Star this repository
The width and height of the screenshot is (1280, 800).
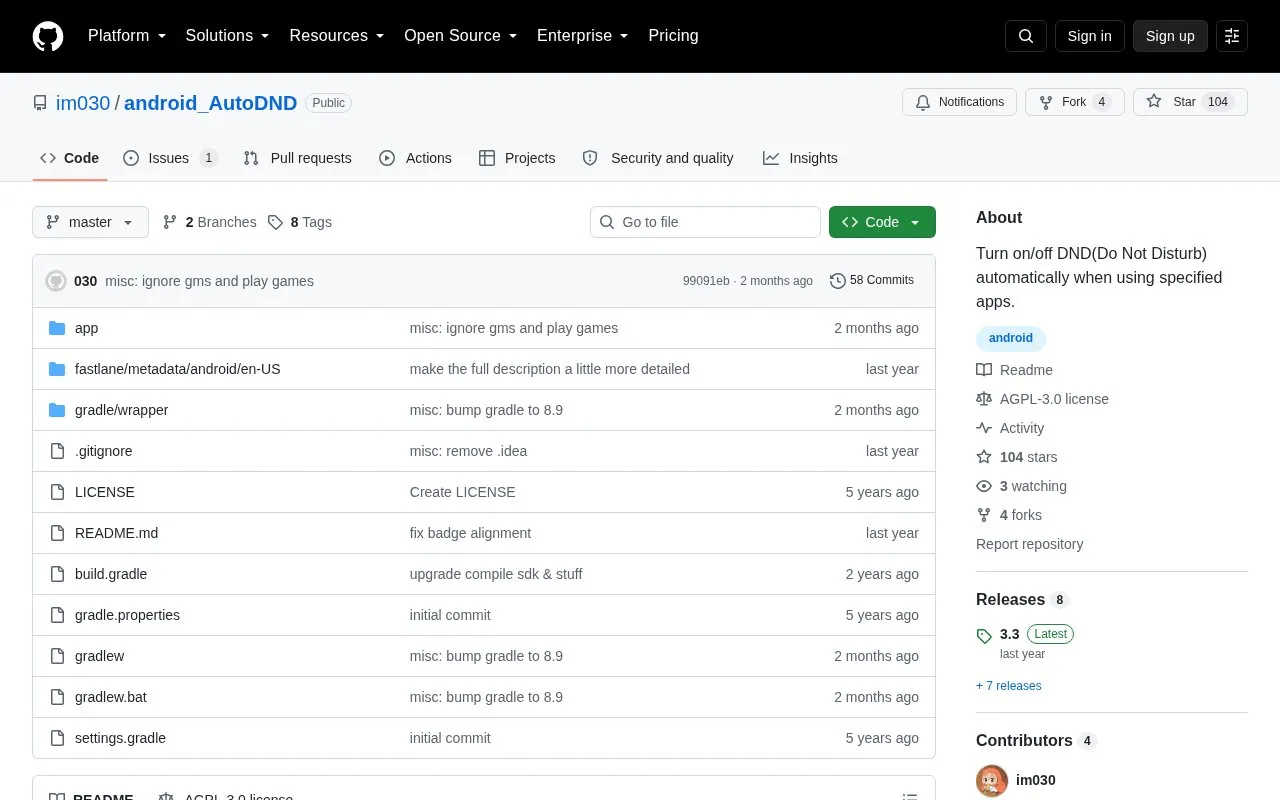[x=1190, y=102]
